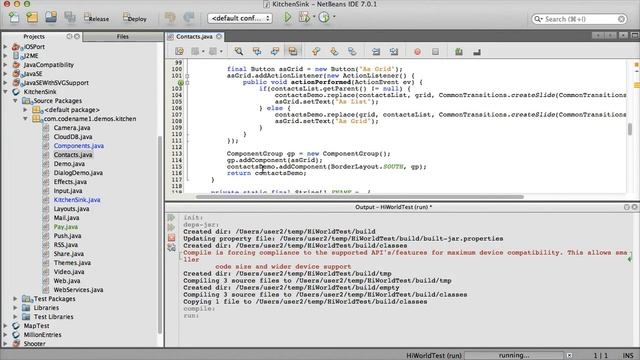640x360 pixels.
Task: Click the Debug Project toolbar icon
Action: pos(304,18)
